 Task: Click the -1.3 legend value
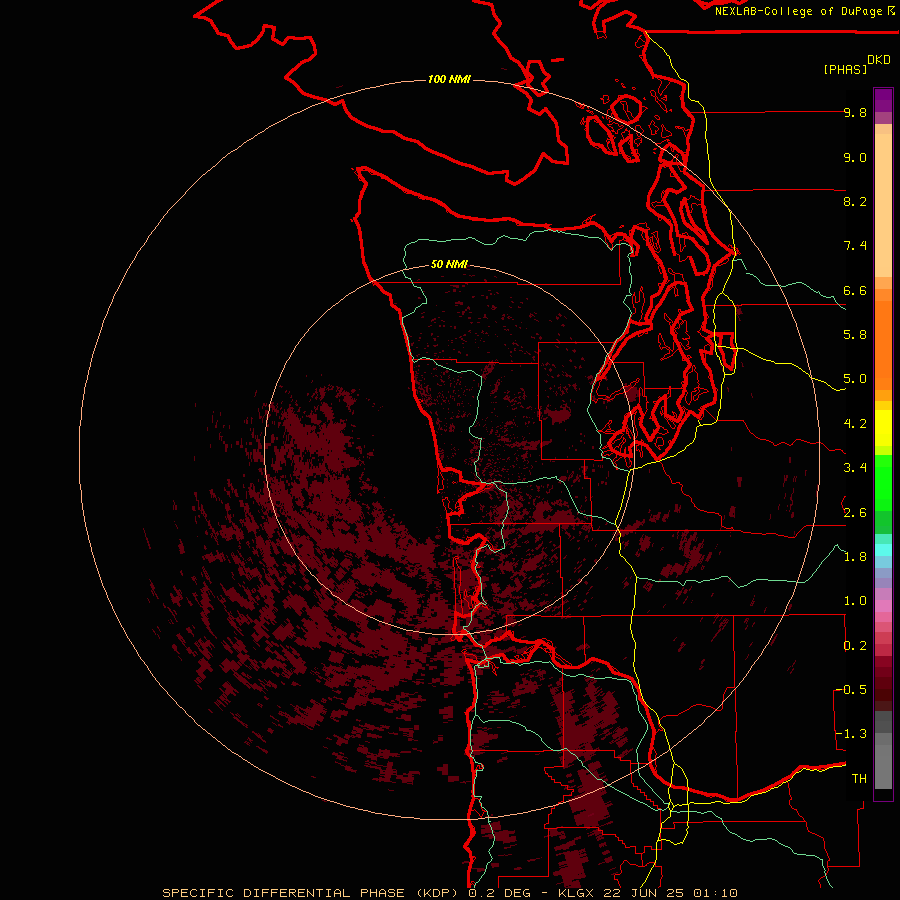click(x=851, y=734)
